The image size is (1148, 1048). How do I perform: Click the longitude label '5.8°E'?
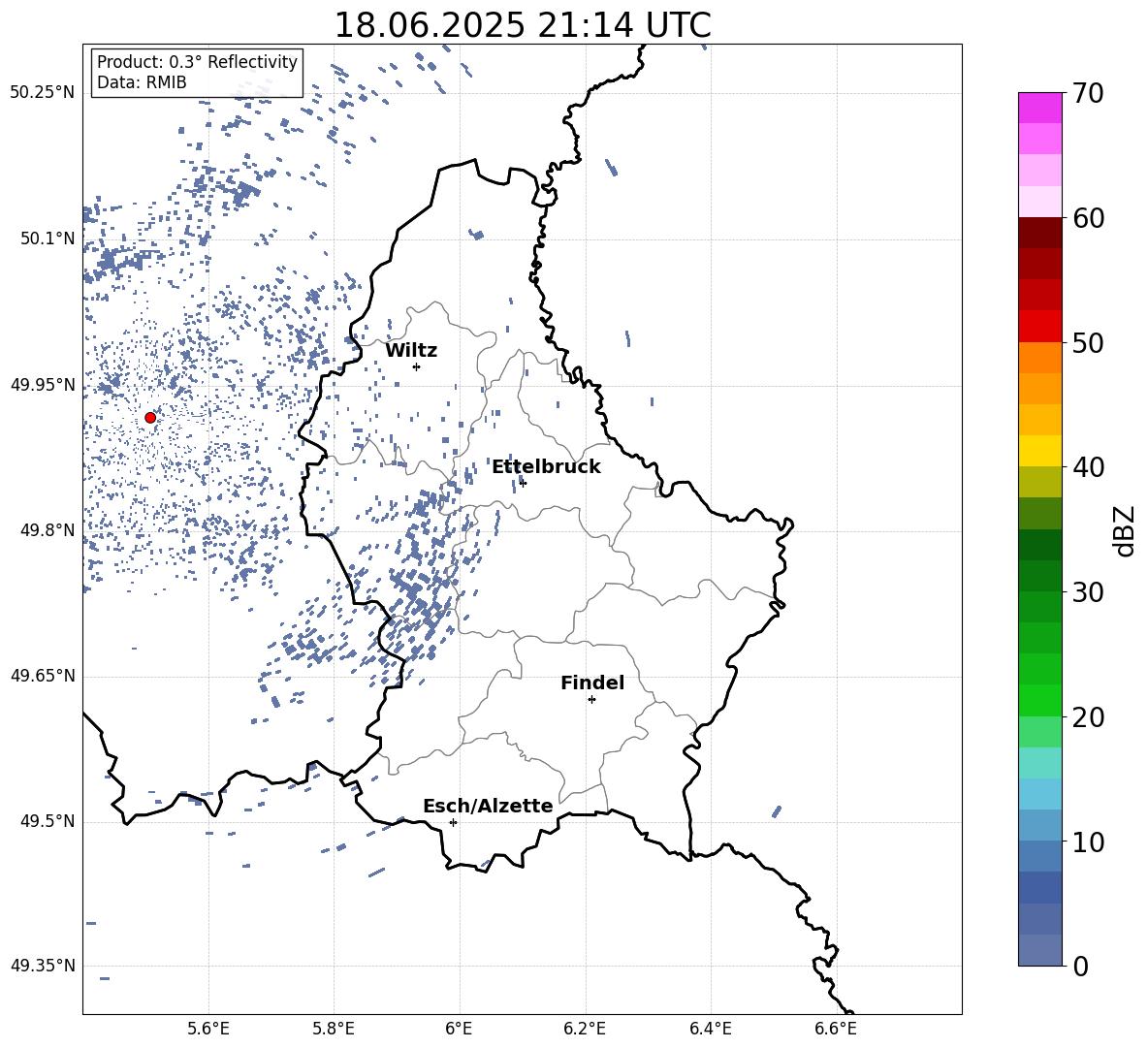click(334, 1029)
